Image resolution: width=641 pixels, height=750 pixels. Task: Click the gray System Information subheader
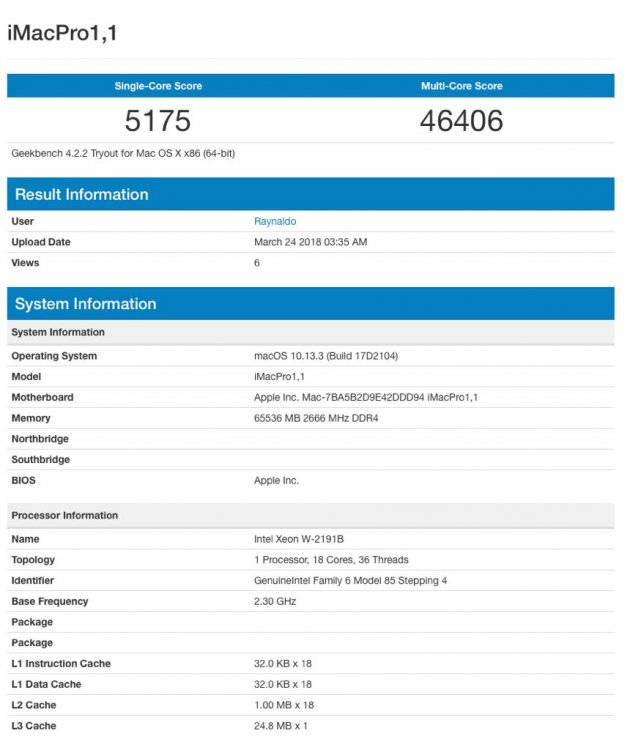[x=310, y=332]
